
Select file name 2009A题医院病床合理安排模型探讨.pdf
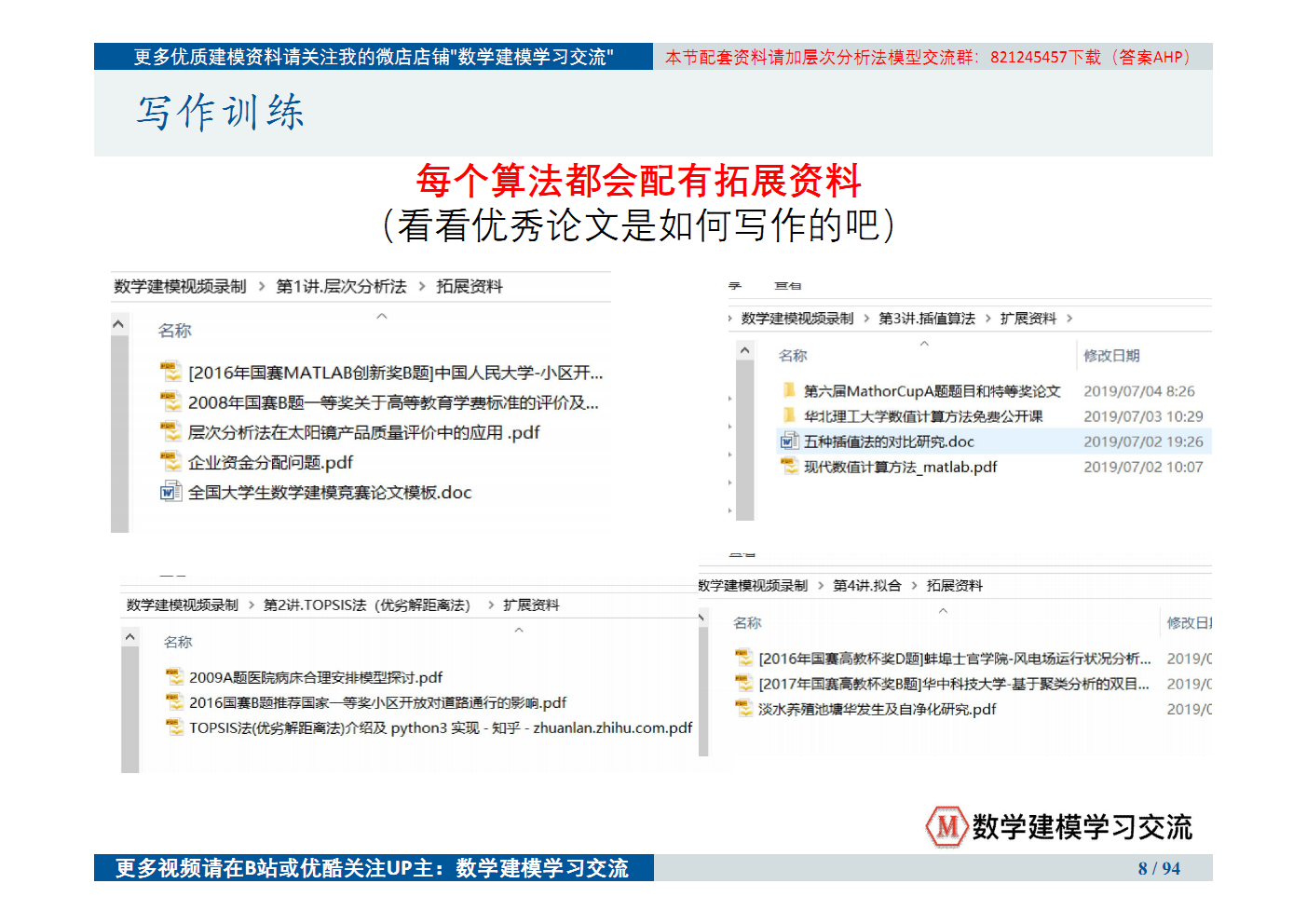[316, 677]
